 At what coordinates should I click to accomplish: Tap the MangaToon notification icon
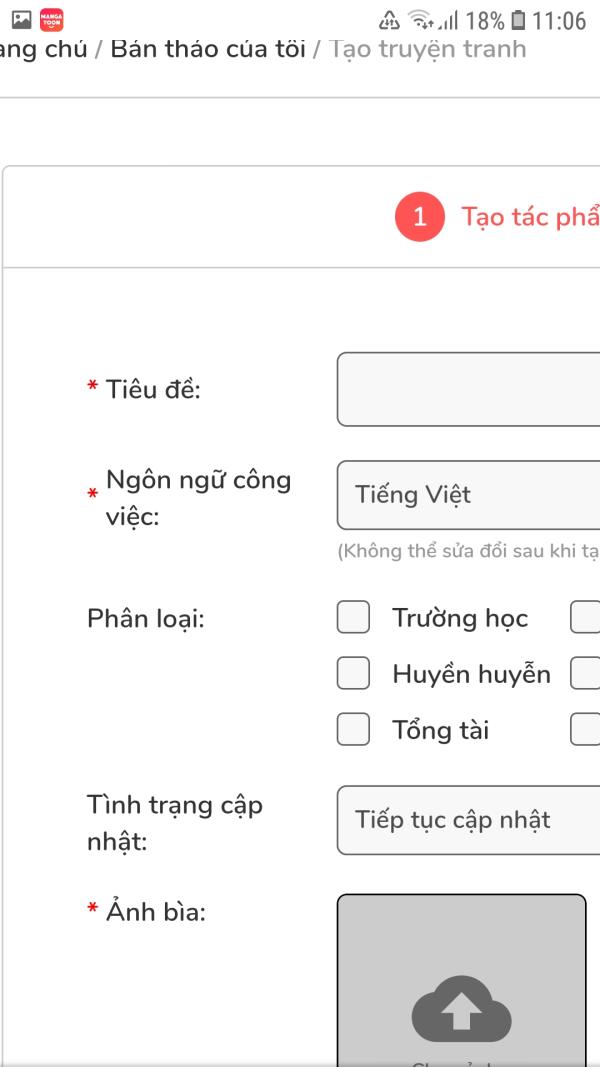(x=51, y=20)
